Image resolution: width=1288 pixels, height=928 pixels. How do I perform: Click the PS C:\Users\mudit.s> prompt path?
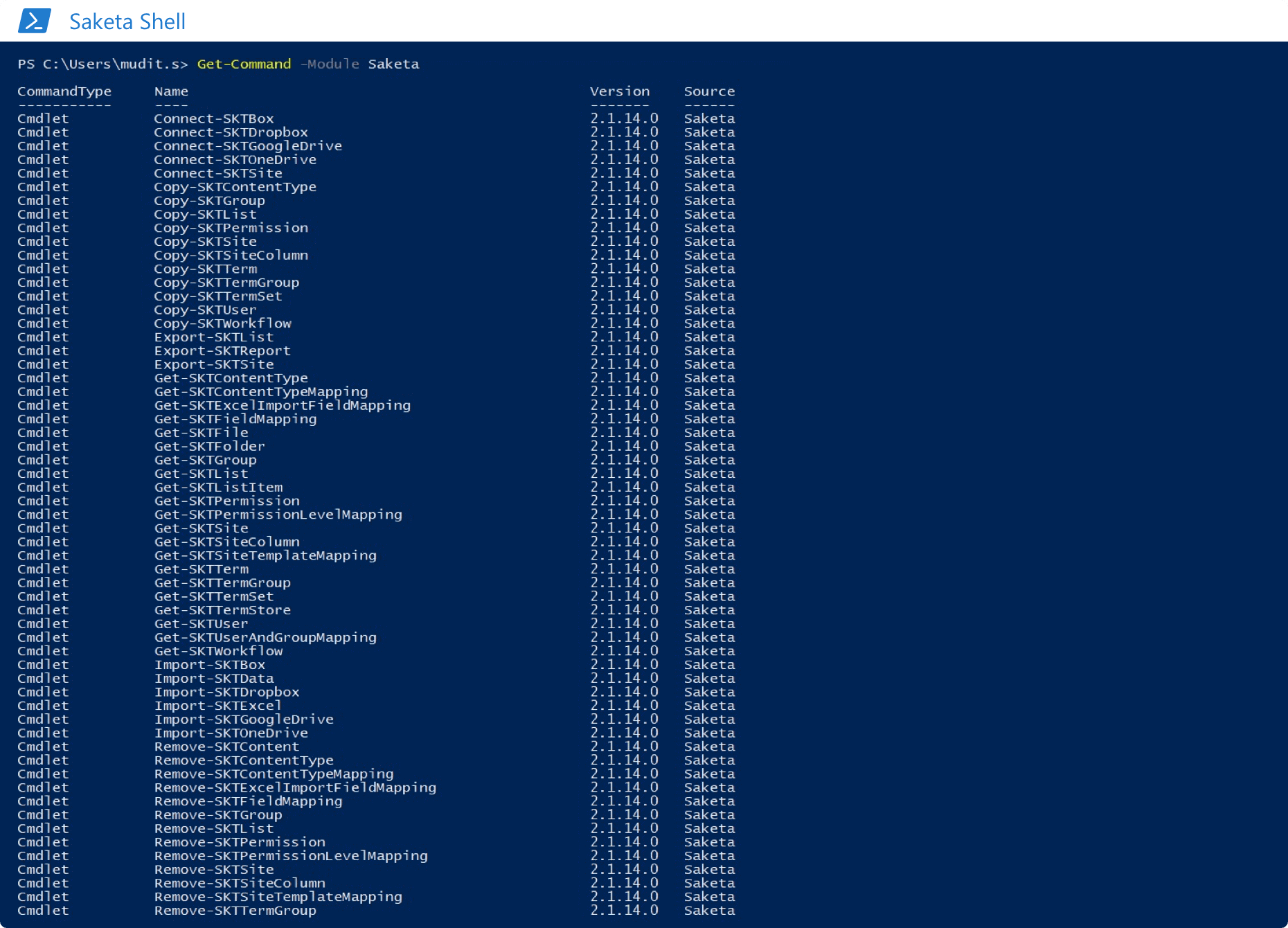tap(101, 64)
